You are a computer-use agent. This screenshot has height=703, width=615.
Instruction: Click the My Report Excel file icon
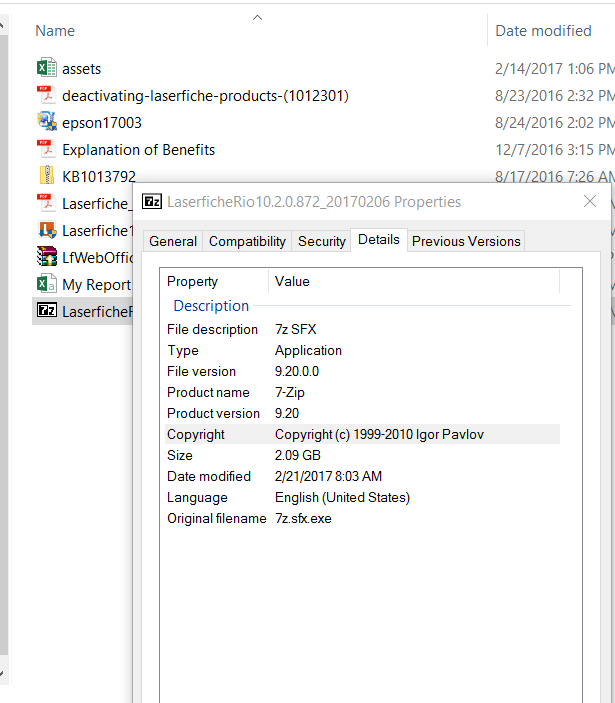(x=46, y=284)
